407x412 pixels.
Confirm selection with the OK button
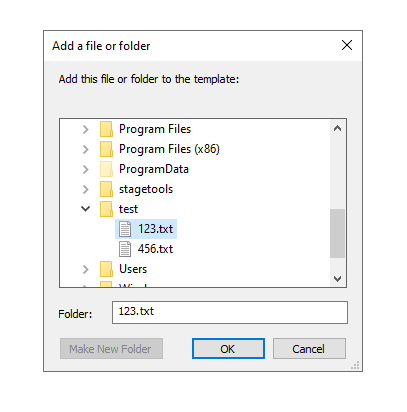(x=228, y=349)
